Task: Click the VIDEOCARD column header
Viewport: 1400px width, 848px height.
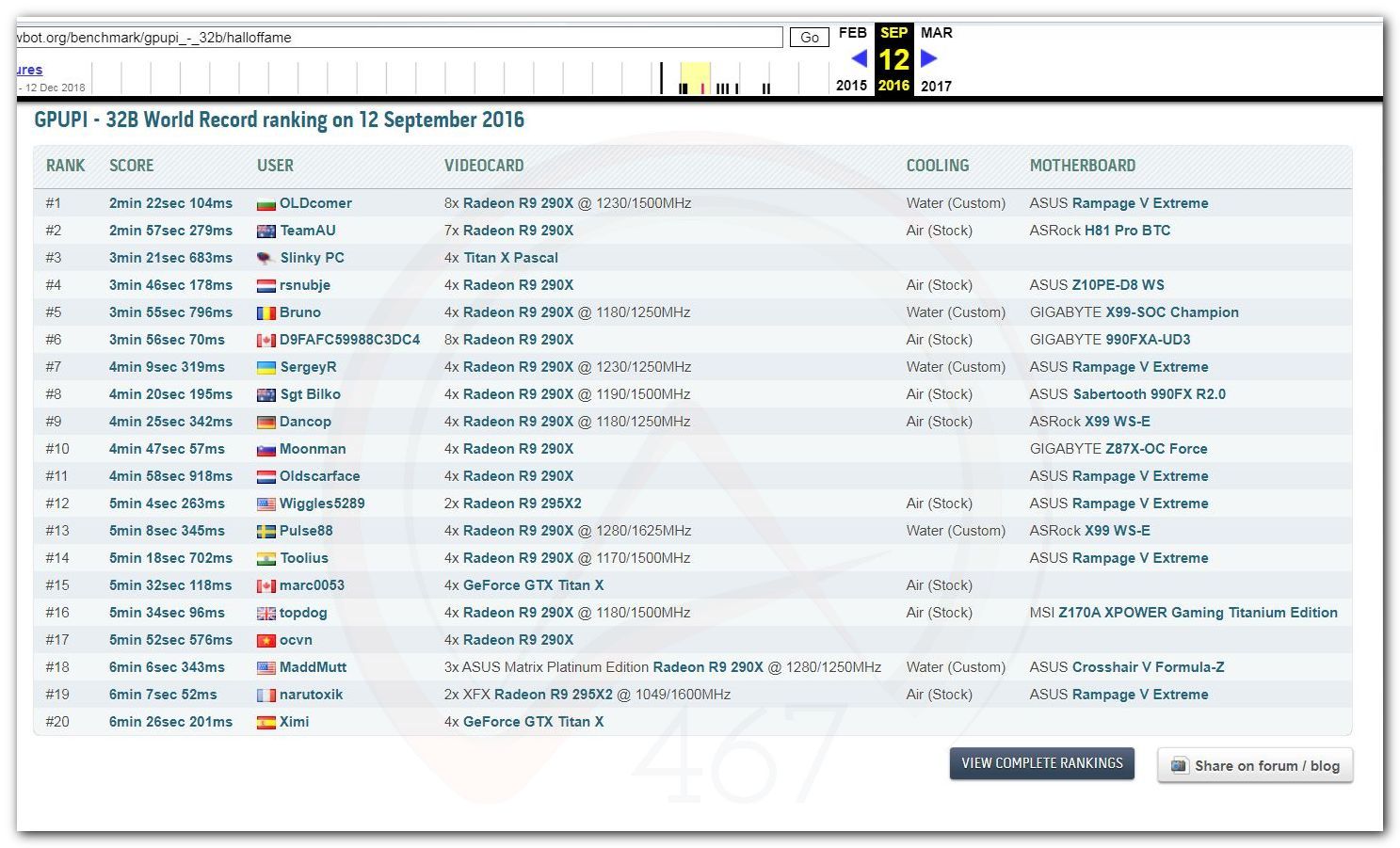Action: [484, 166]
